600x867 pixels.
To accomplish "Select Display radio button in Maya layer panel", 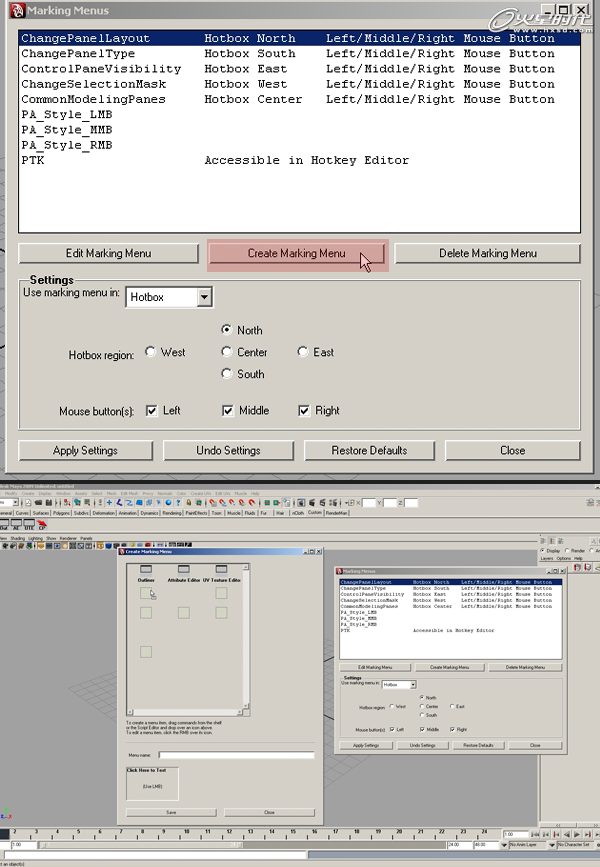I will (542, 551).
